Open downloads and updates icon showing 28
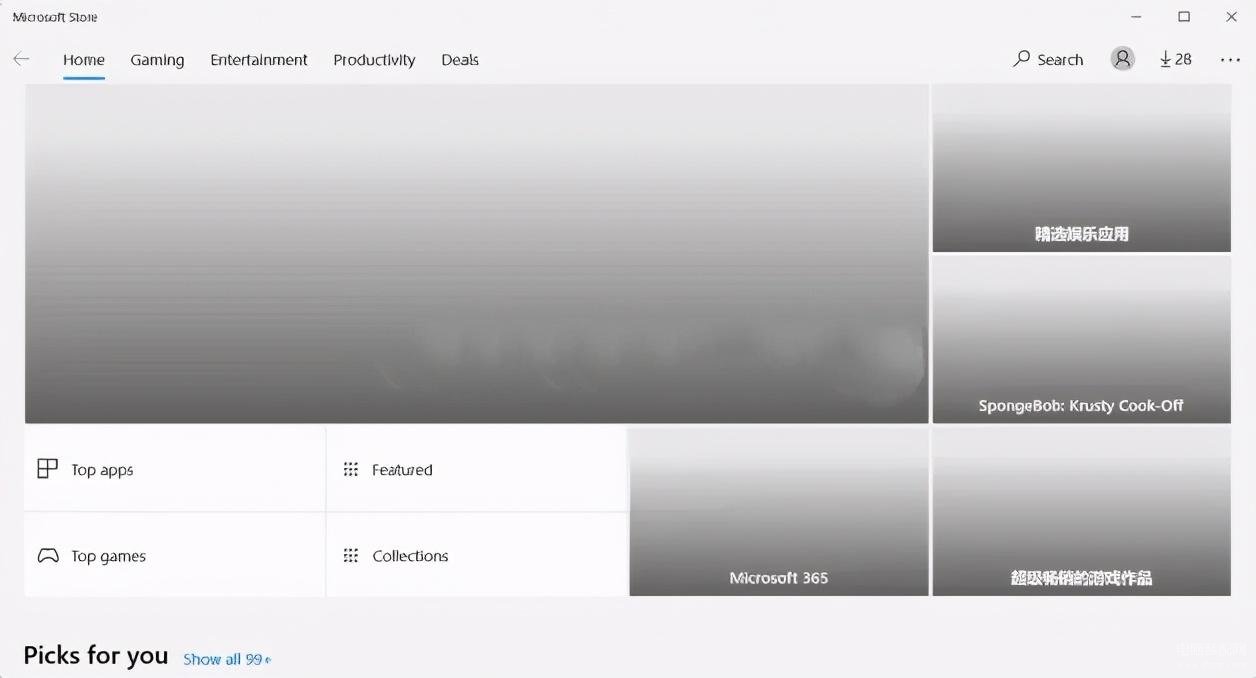 point(1176,59)
